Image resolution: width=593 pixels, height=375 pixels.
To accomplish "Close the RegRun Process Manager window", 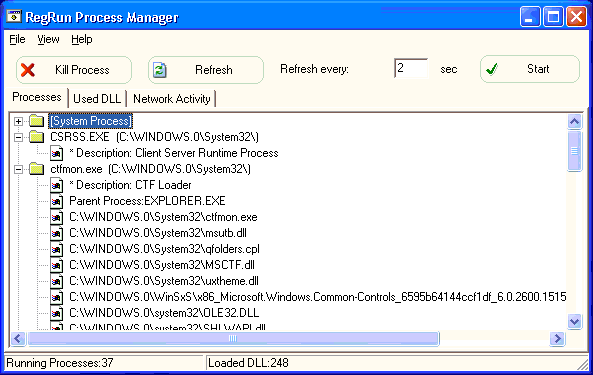I will [576, 17].
